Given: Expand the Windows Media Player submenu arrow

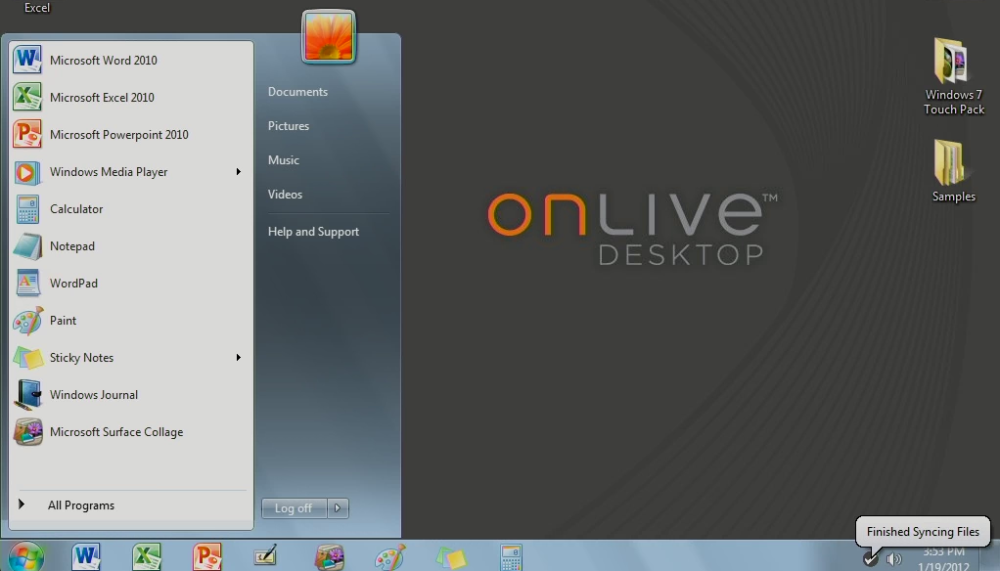Looking at the screenshot, I should (x=239, y=172).
